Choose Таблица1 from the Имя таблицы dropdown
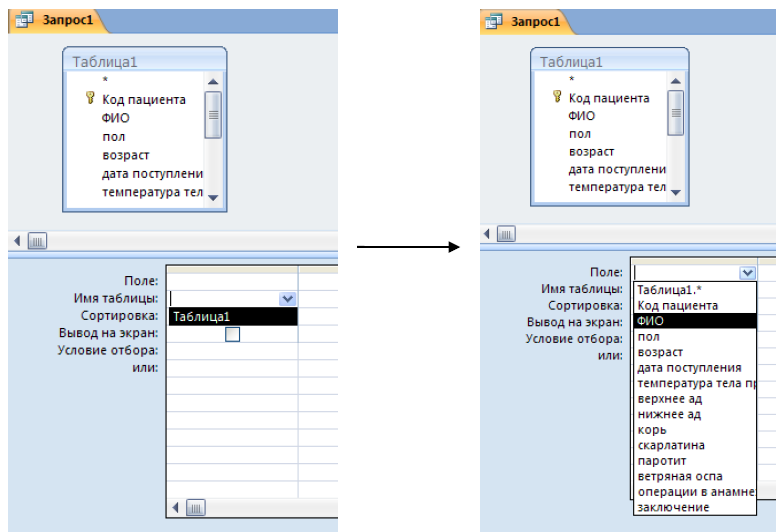The width and height of the screenshot is (784, 532). [233, 316]
